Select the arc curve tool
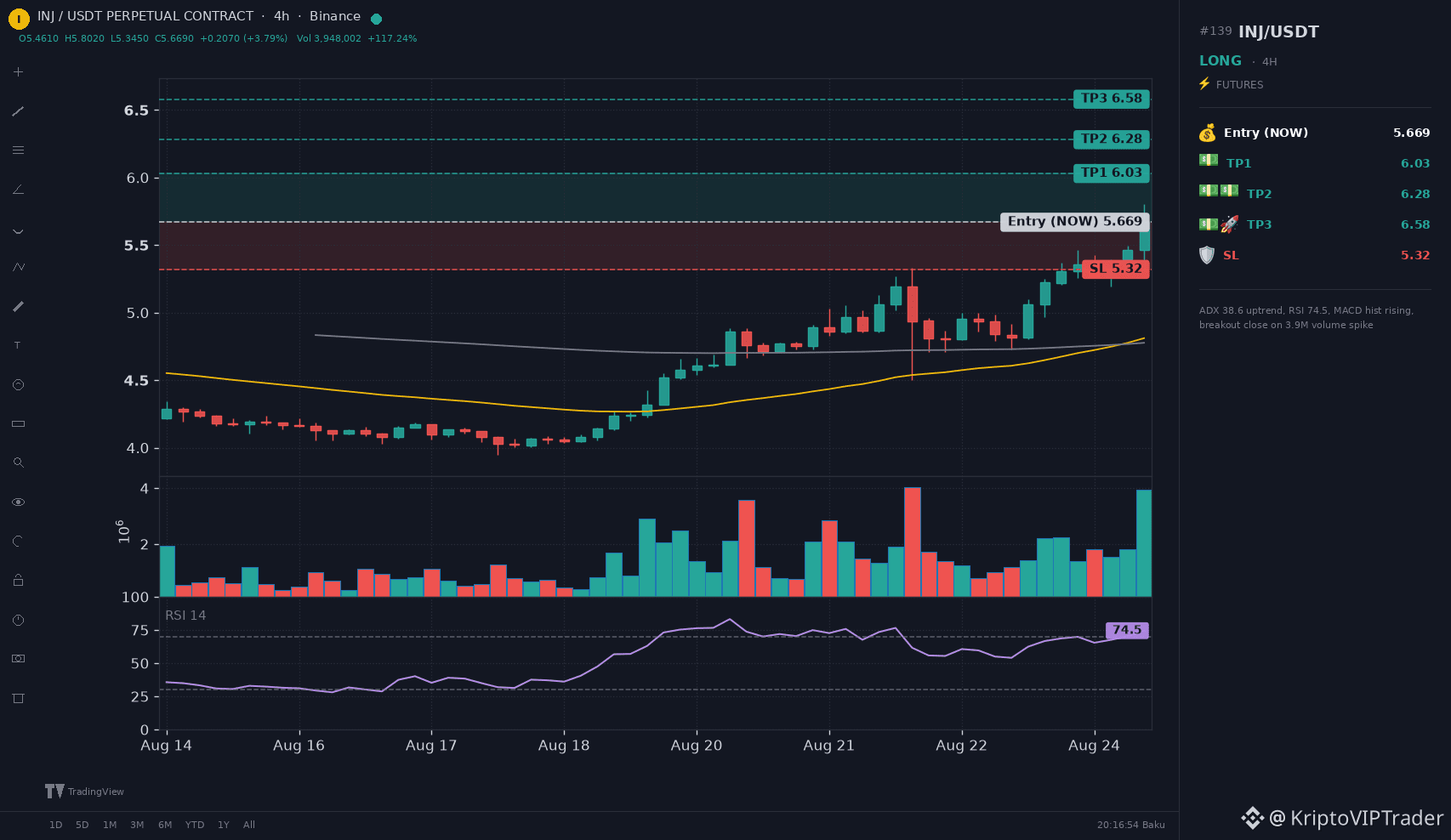This screenshot has height=840, width=1451. click(18, 230)
